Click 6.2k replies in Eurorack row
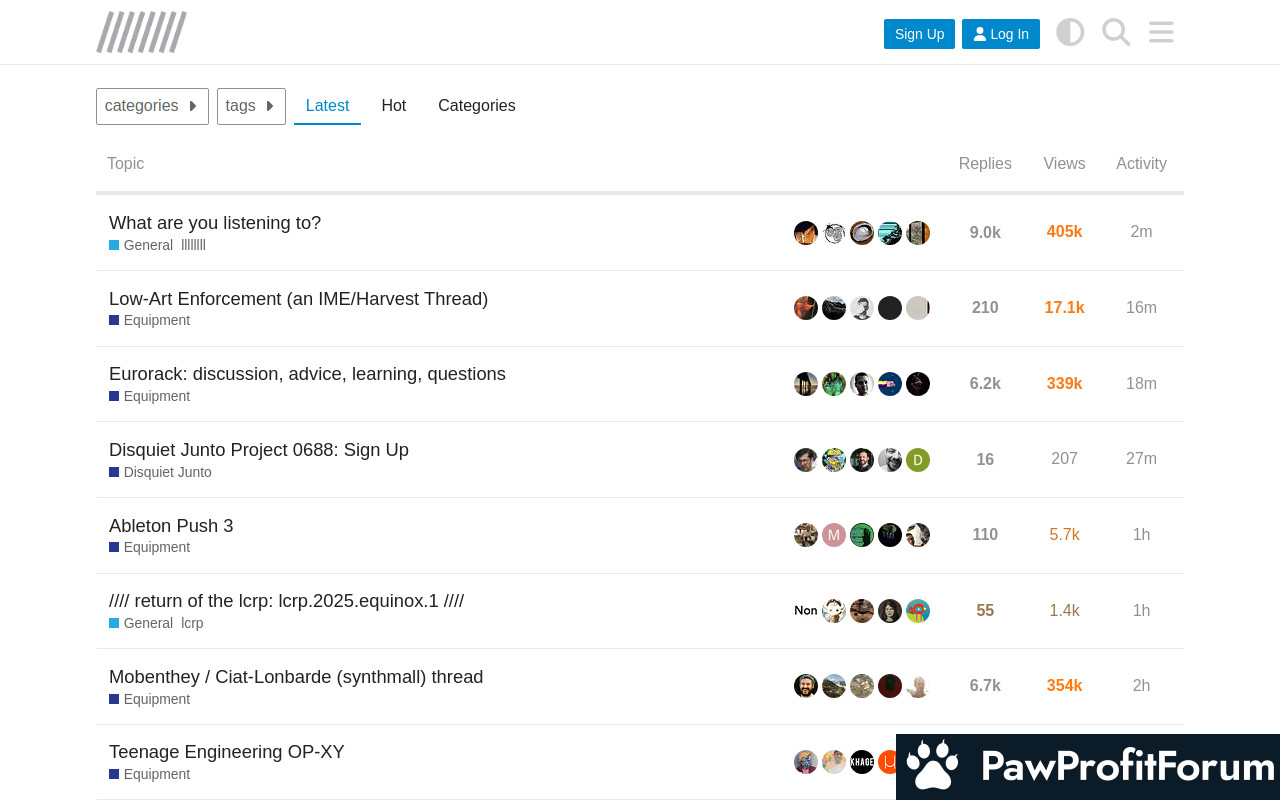1280x800 pixels. pyautogui.click(x=985, y=384)
